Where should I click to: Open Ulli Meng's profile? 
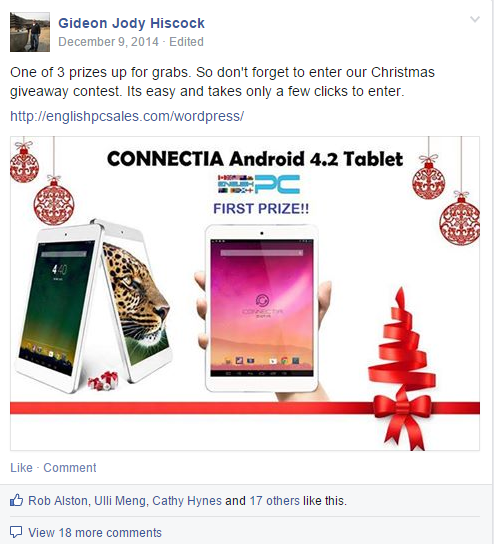[120, 501]
